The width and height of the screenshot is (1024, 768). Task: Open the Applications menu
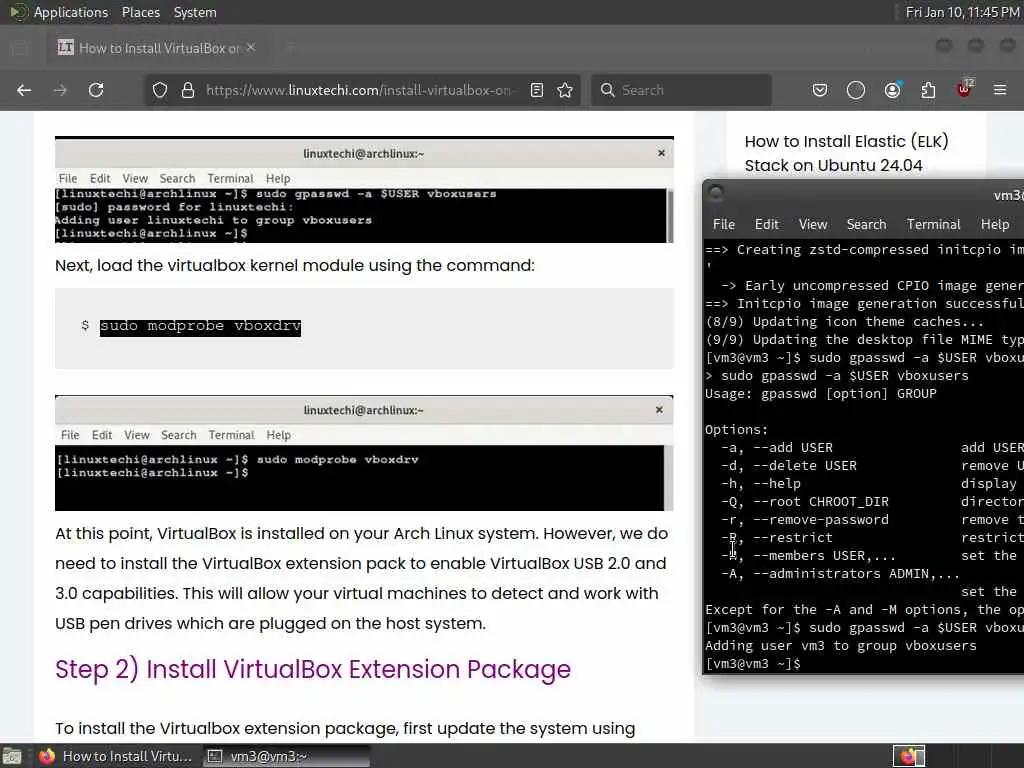[71, 12]
